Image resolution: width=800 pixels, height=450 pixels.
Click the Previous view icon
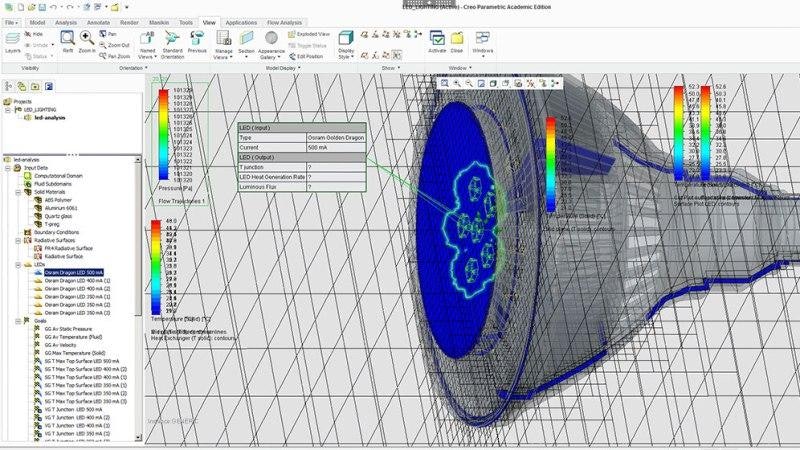[x=197, y=41]
